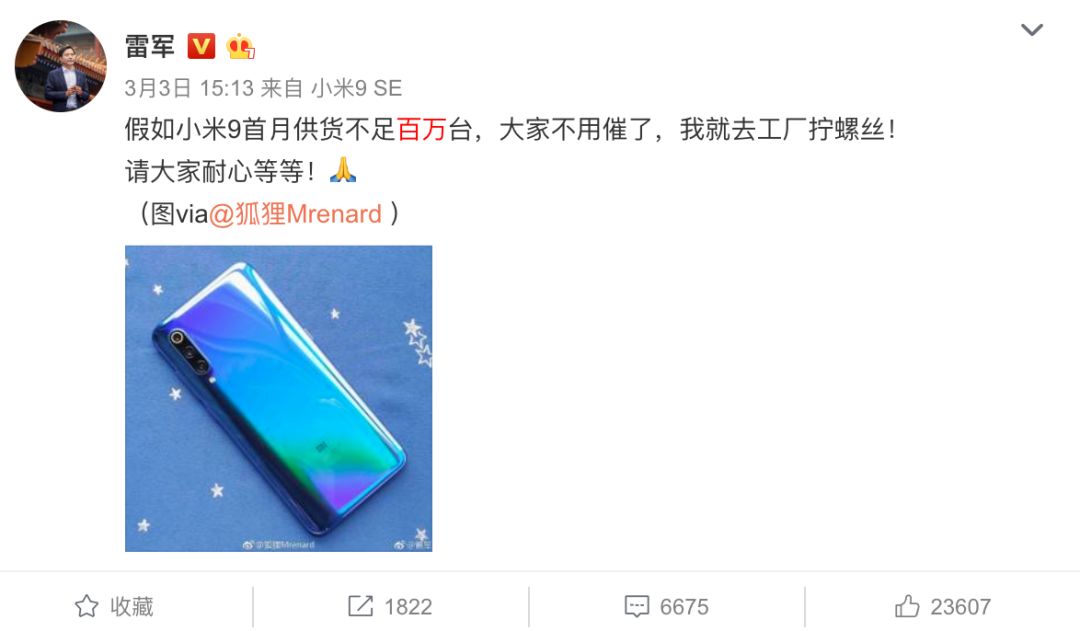Click the red 百万 highlighted text
This screenshot has height=631, width=1080.
pos(422,129)
